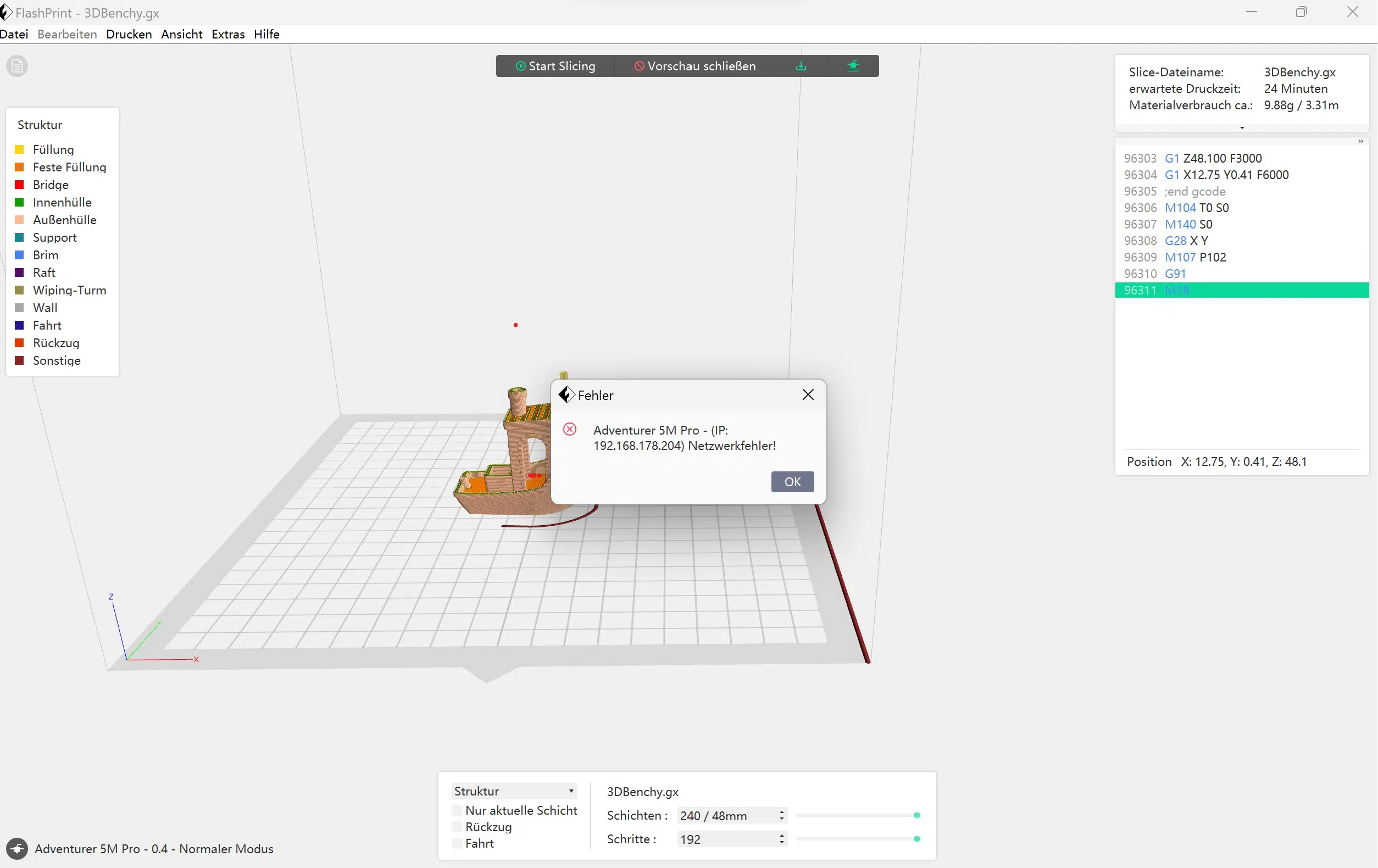1378x868 pixels.
Task: Click the send to printer icon
Action: pos(853,66)
